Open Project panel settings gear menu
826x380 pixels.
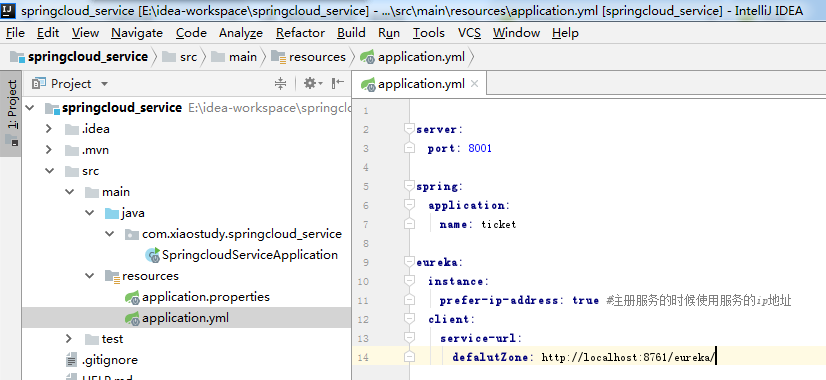point(313,84)
